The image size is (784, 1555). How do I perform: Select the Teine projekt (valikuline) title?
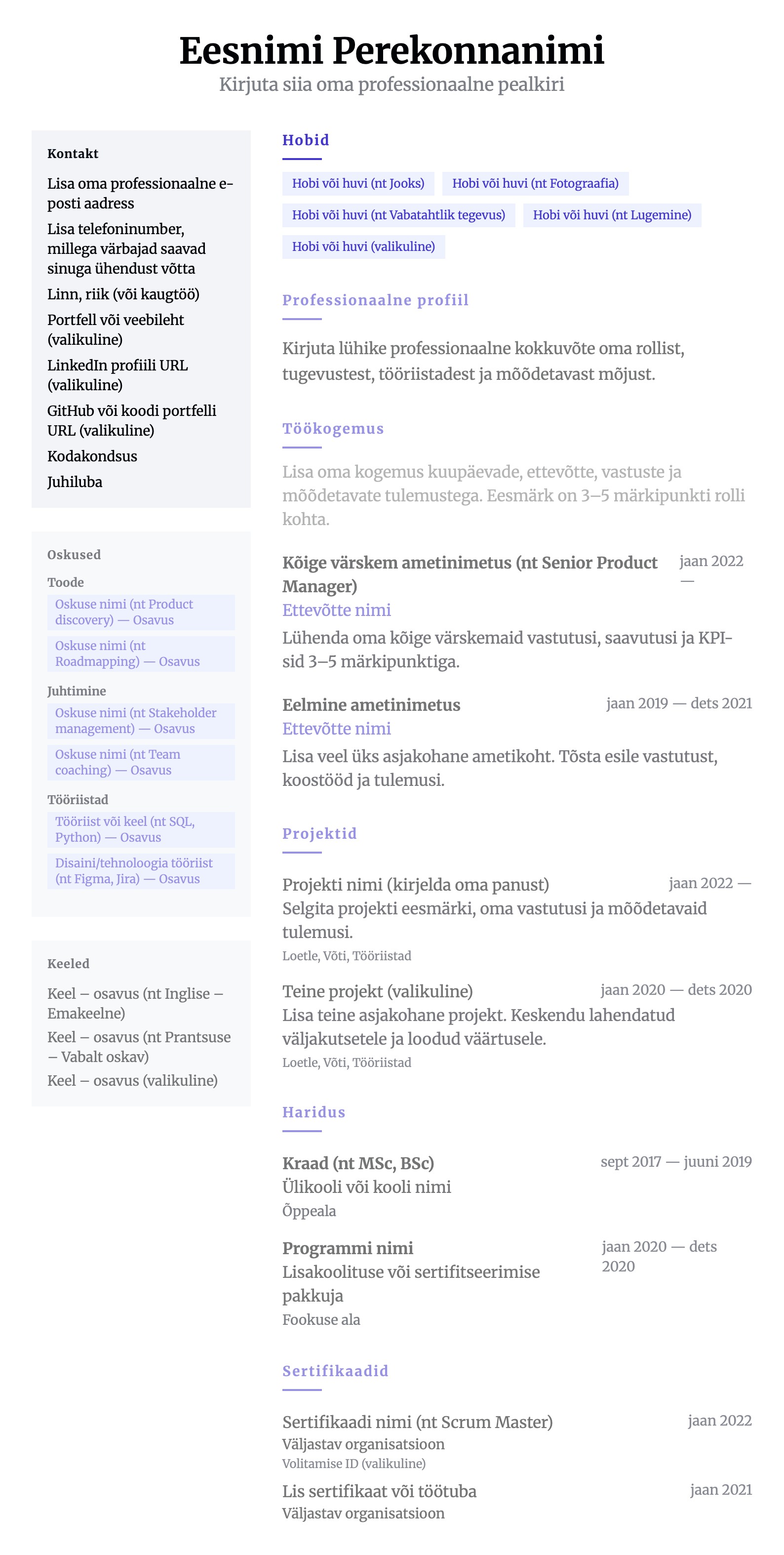(377, 991)
